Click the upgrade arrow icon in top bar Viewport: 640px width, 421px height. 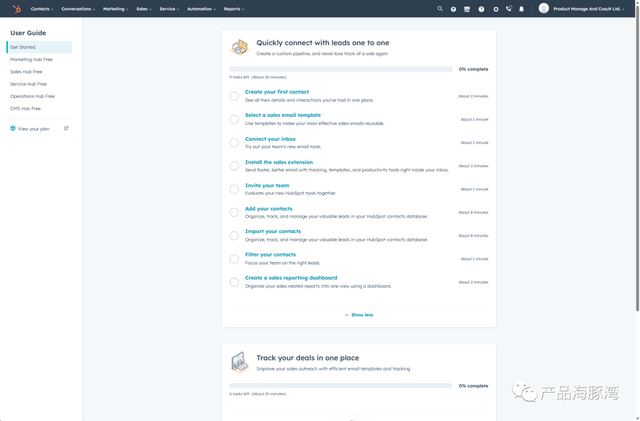pos(453,9)
